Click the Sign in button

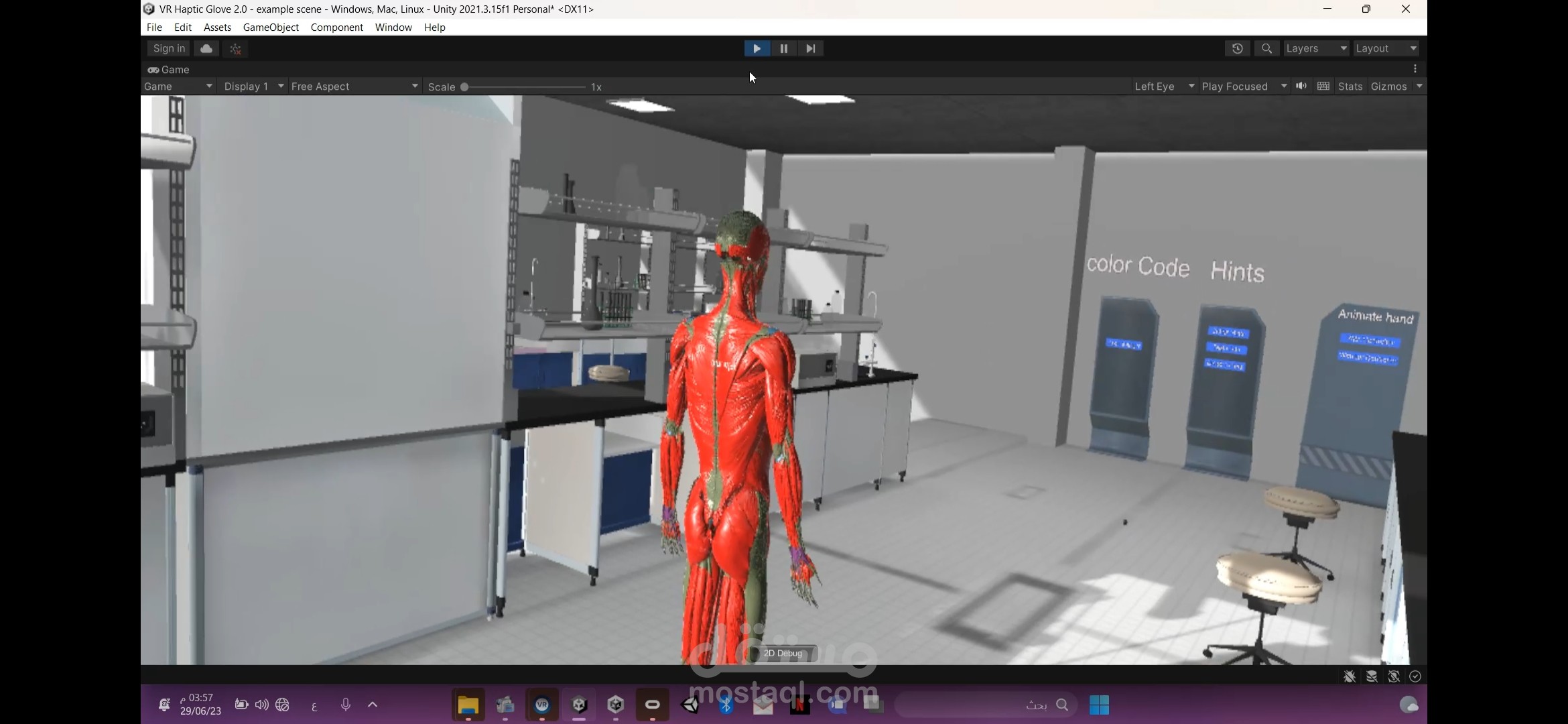pos(169,48)
